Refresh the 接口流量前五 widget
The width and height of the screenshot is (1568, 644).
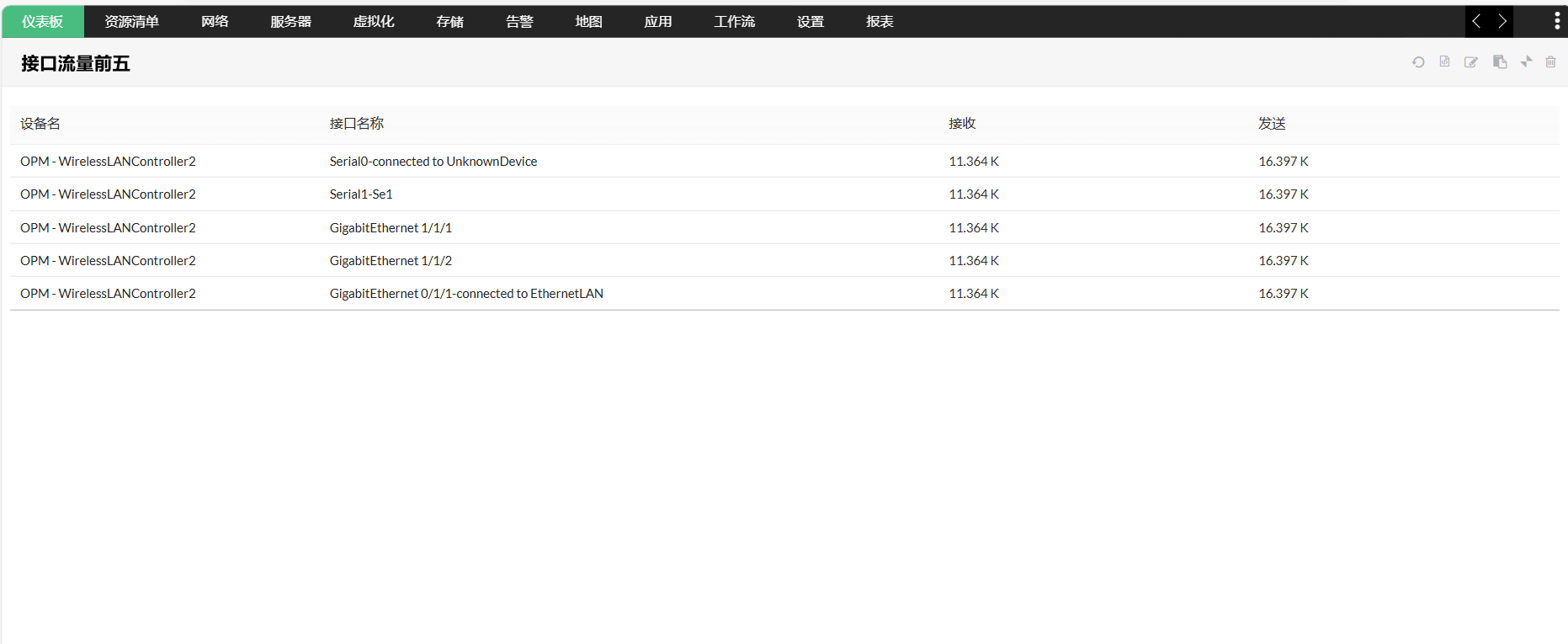tap(1418, 62)
